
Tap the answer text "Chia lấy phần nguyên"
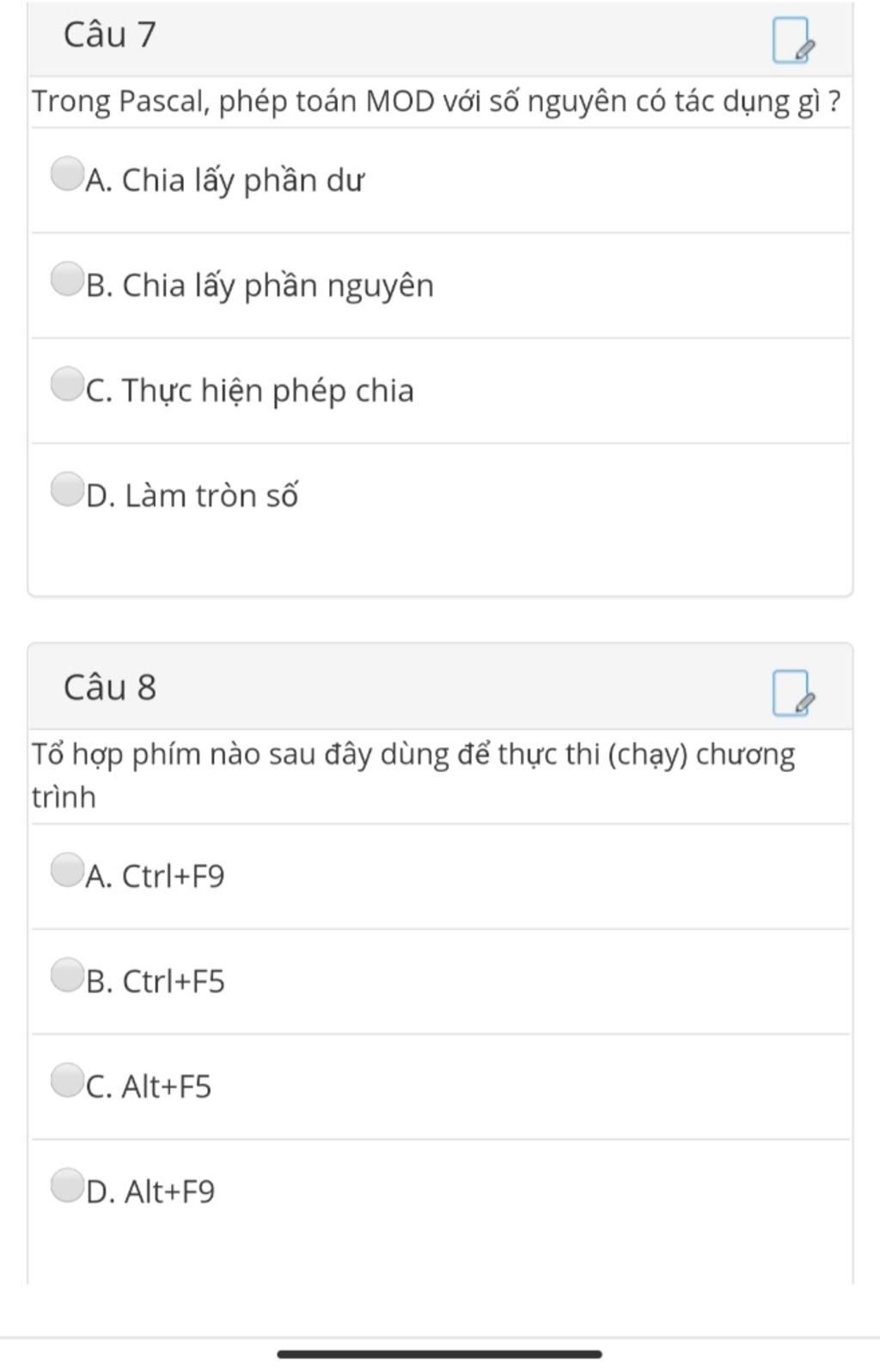coord(277,285)
